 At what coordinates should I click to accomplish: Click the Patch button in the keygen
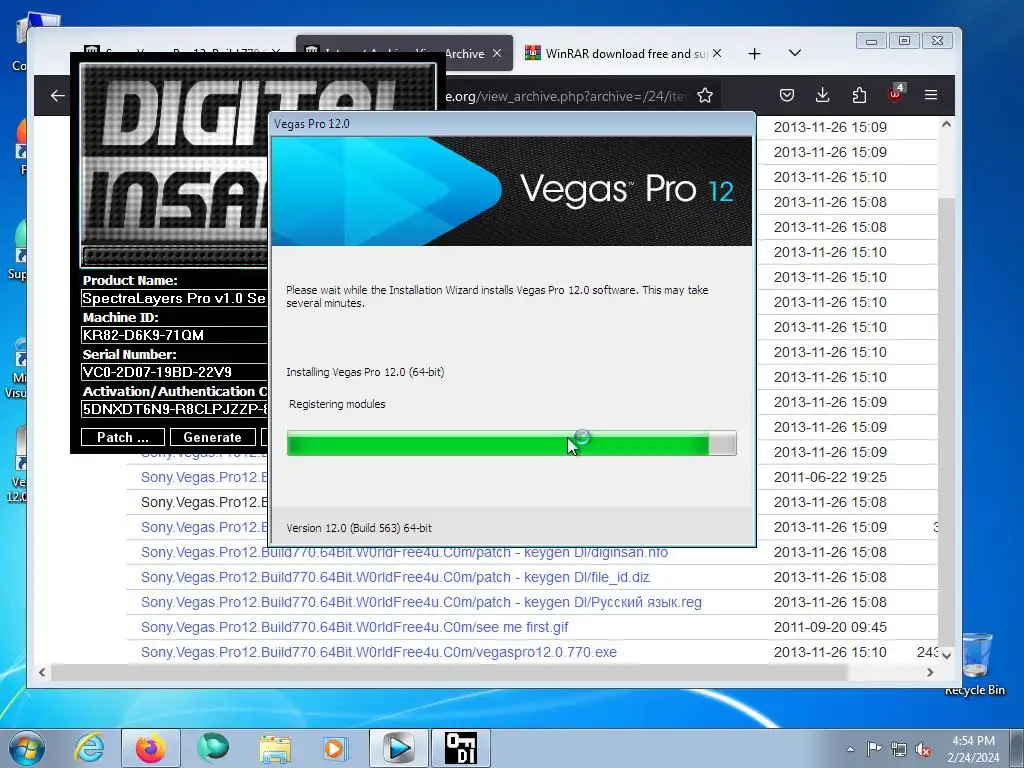tap(123, 438)
